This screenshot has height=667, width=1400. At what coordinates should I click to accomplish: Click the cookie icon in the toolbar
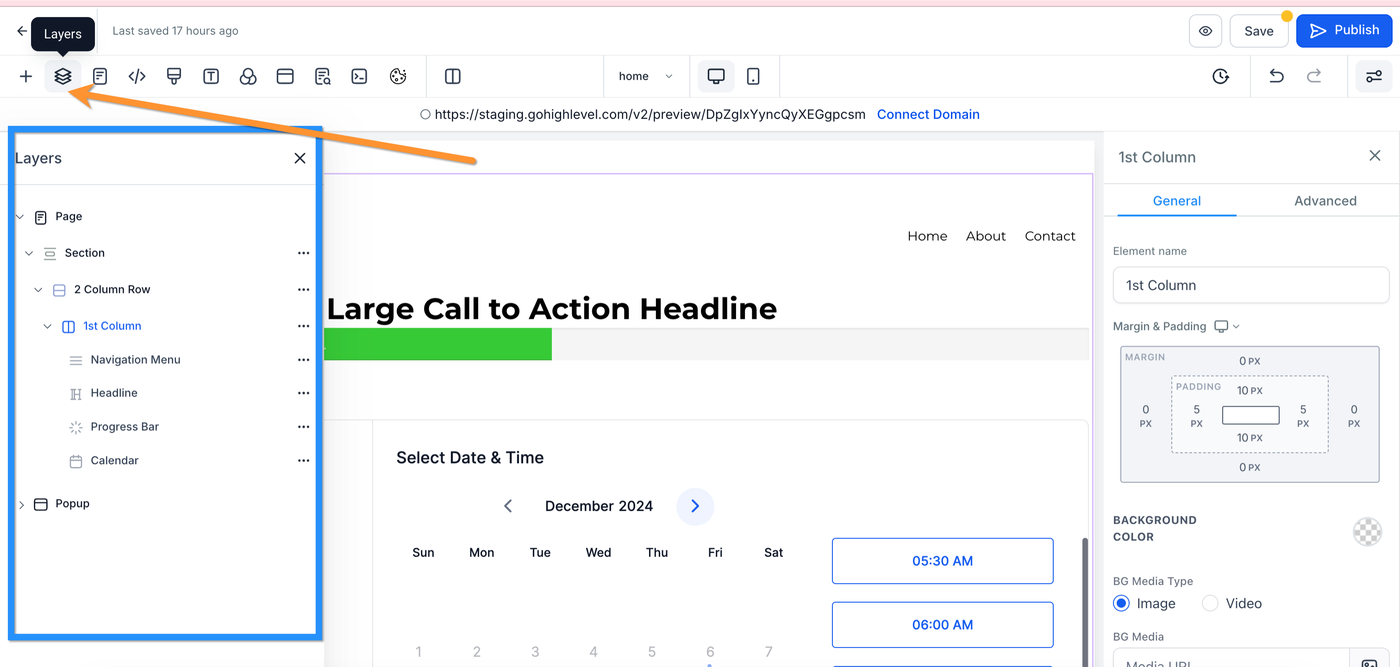pos(397,76)
